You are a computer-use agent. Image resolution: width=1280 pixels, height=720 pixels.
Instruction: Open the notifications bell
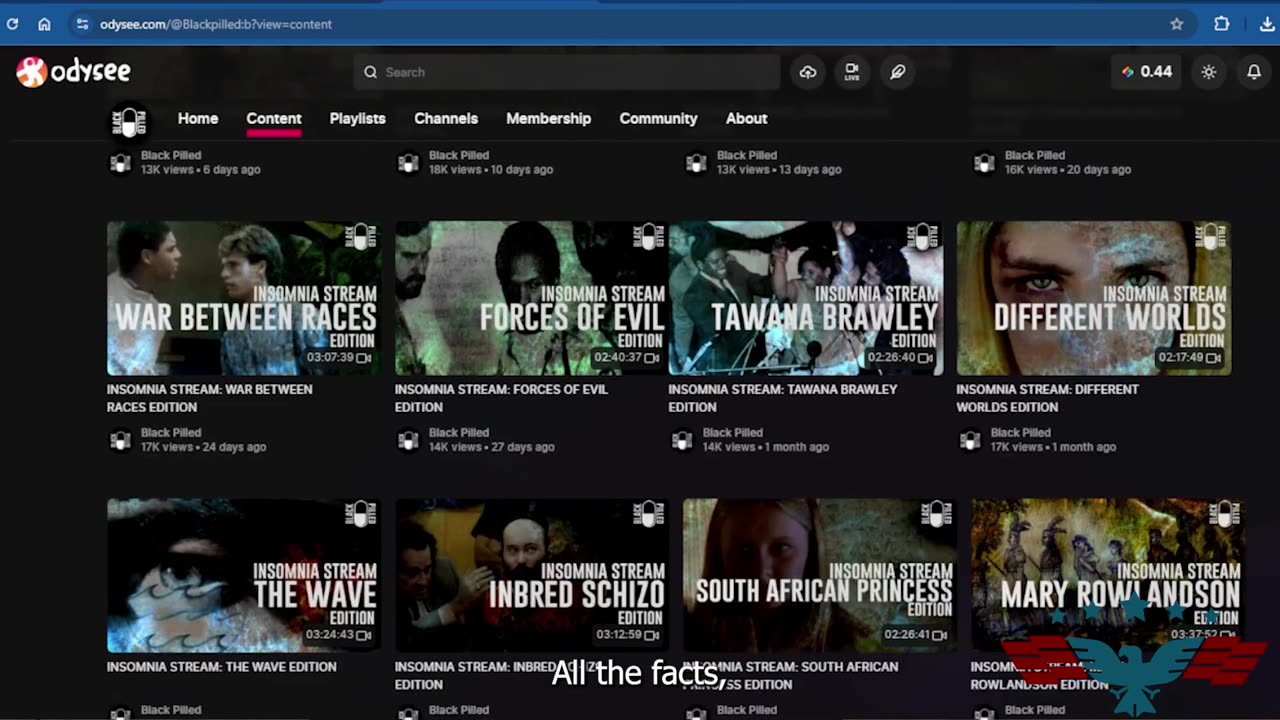click(1254, 72)
